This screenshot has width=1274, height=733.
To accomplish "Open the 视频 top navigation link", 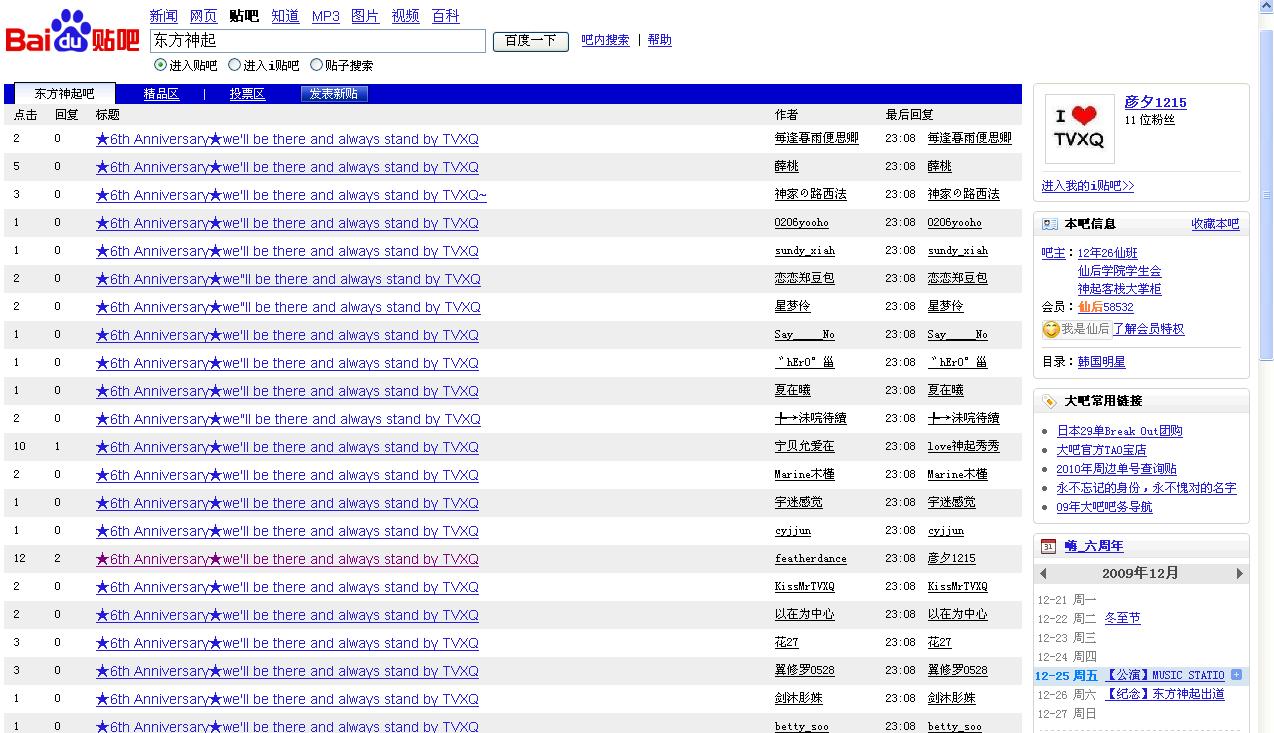I will pos(405,16).
